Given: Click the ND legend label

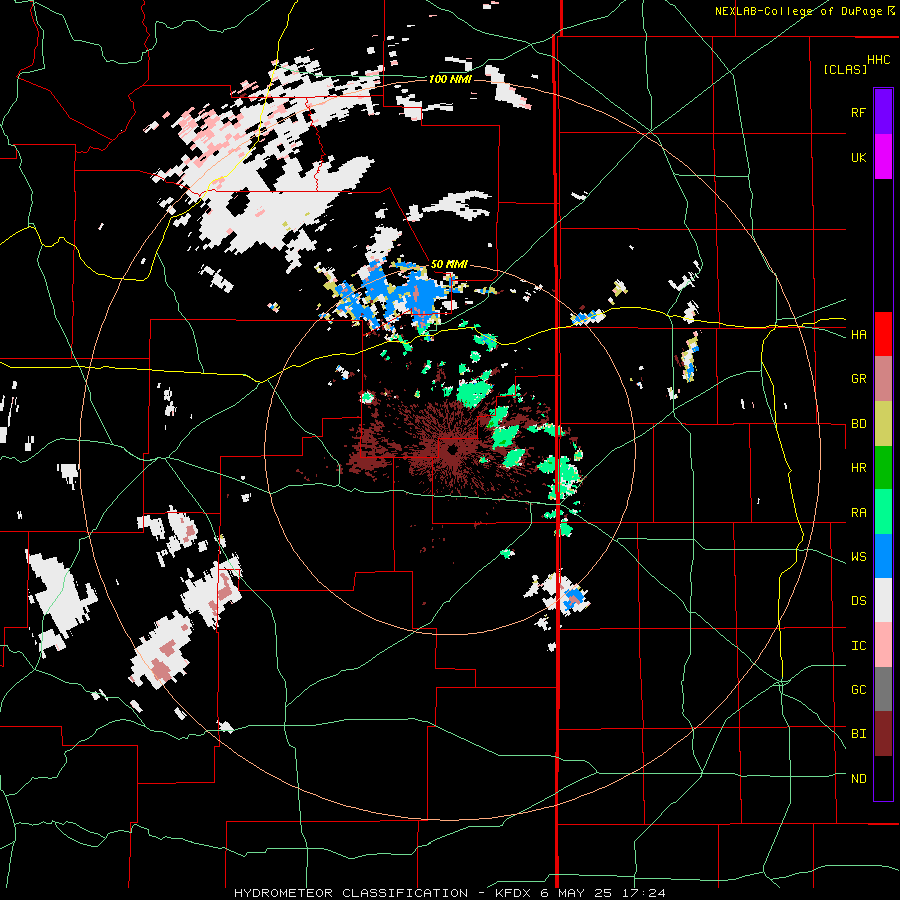Looking at the screenshot, I should [x=858, y=779].
